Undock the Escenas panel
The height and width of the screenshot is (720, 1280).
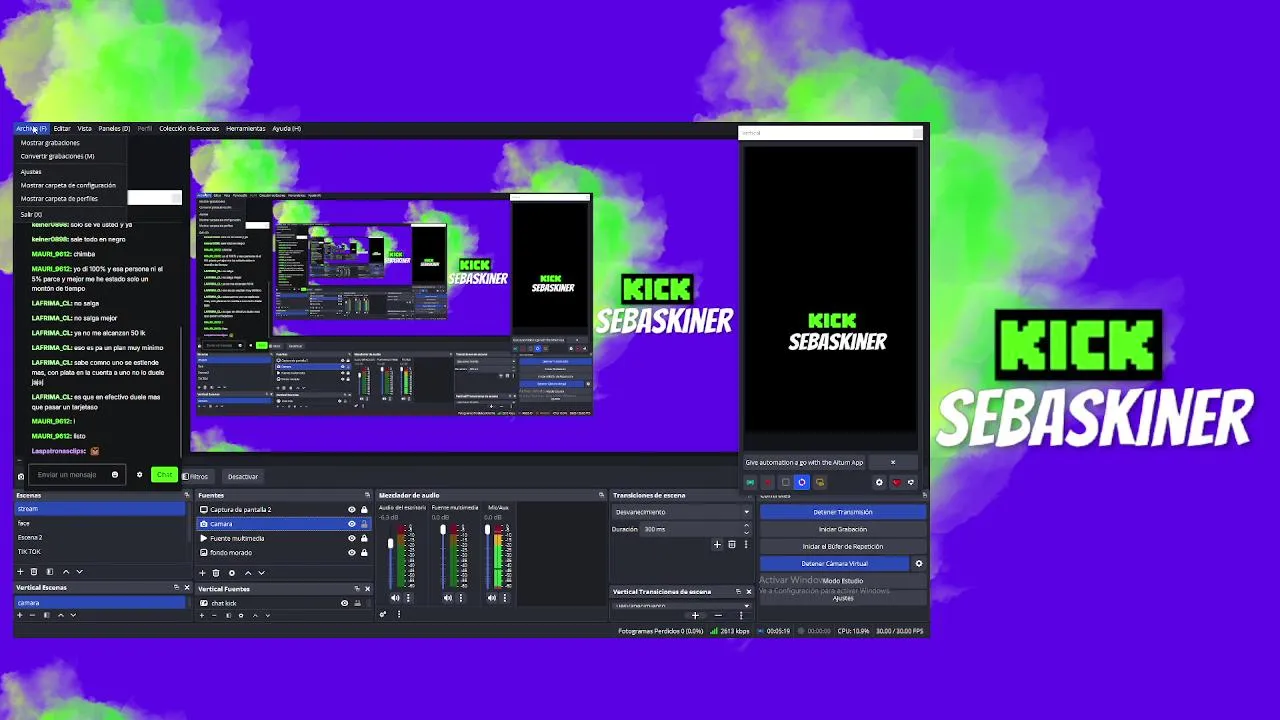(187, 495)
